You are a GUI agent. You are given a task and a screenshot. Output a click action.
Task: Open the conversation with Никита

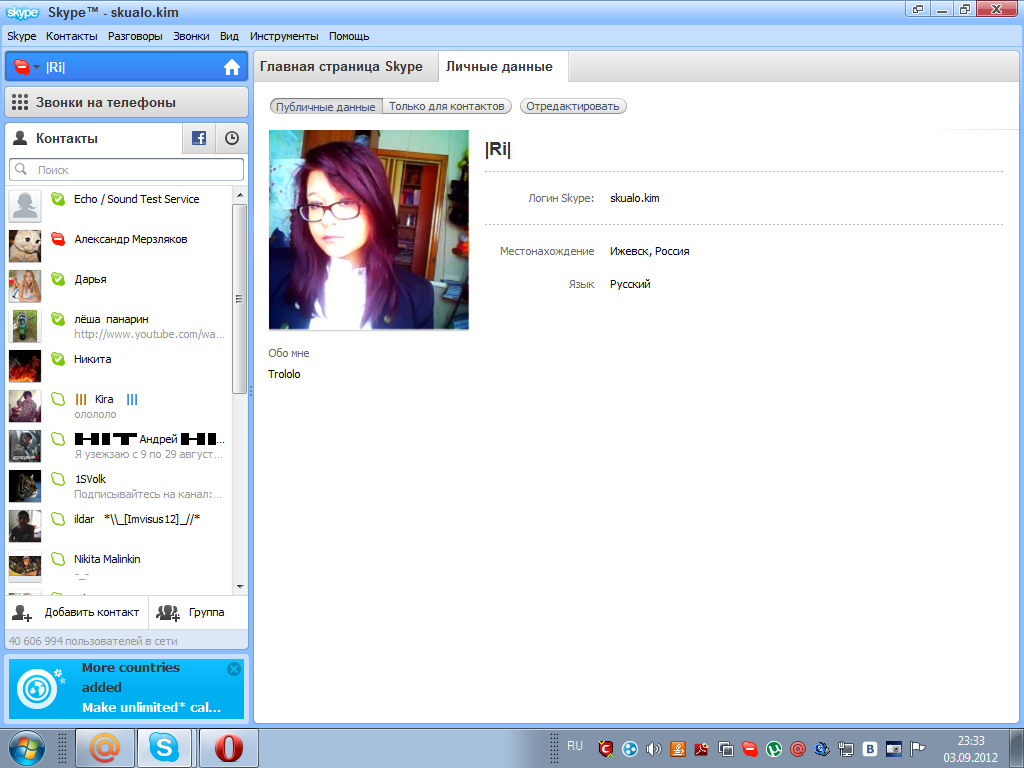pyautogui.click(x=119, y=366)
